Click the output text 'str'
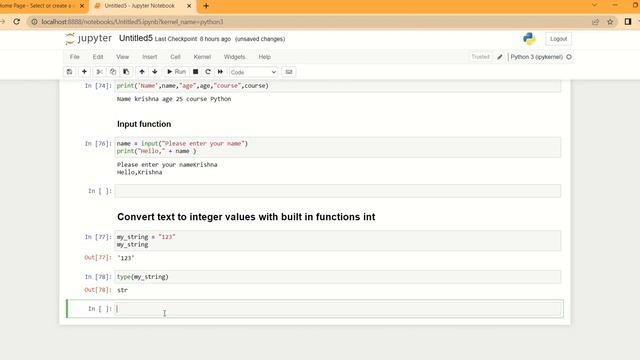 (x=122, y=290)
